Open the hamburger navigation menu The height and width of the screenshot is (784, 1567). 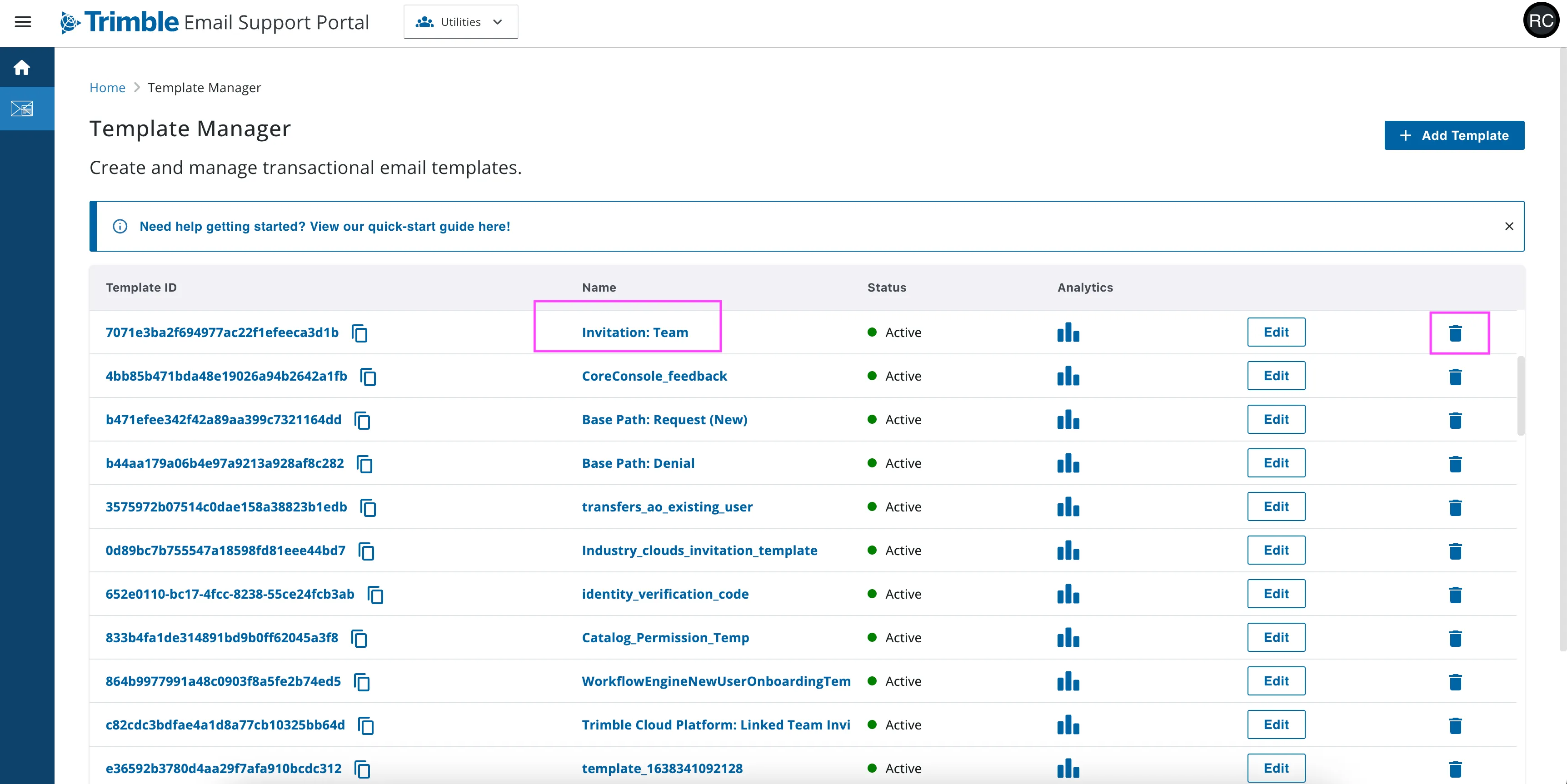coord(23,23)
